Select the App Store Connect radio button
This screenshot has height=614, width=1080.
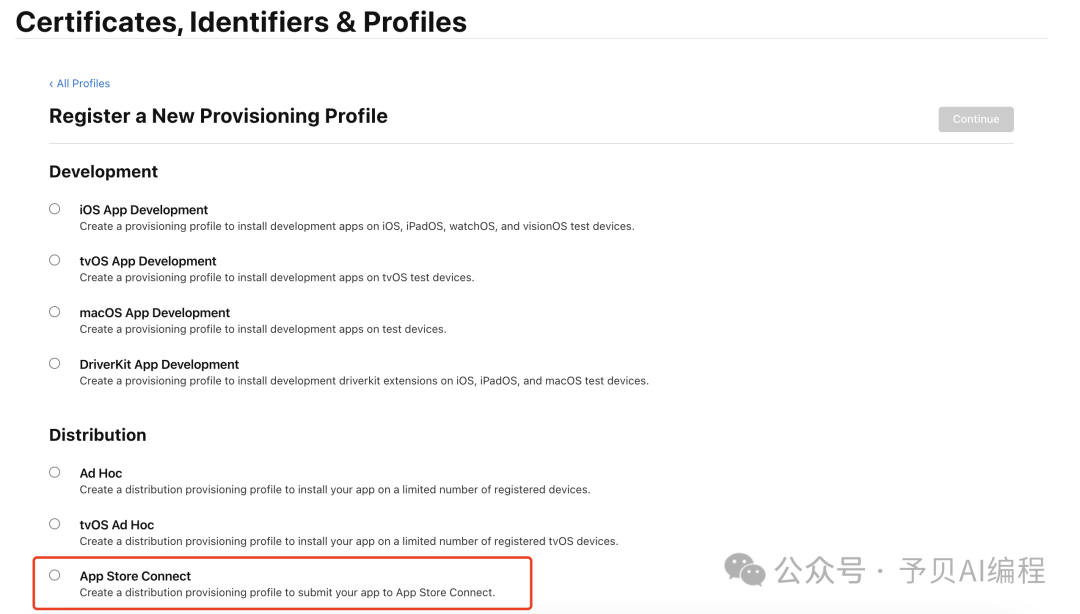pos(55,575)
